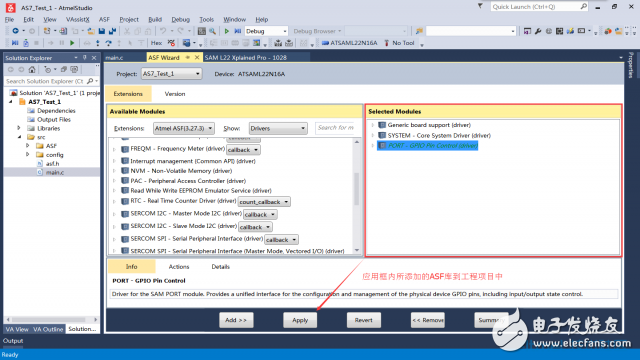Click the Start Debugging and Break icon
Image resolution: width=640 pixels, height=360 pixels.
(x=238, y=31)
